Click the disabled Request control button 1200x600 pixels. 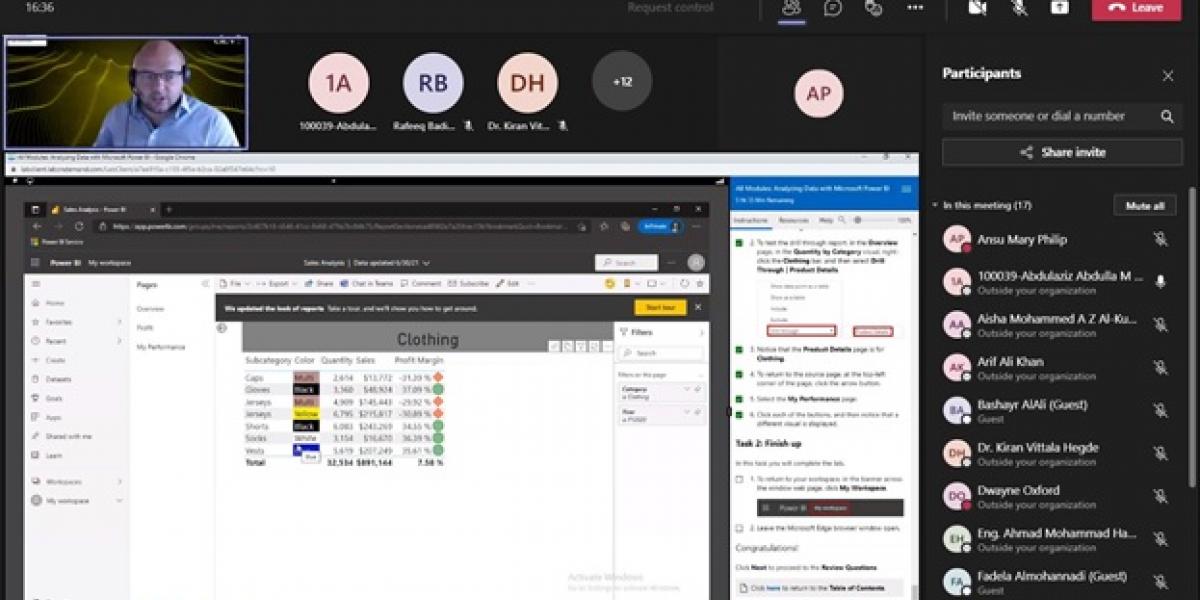coord(671,8)
